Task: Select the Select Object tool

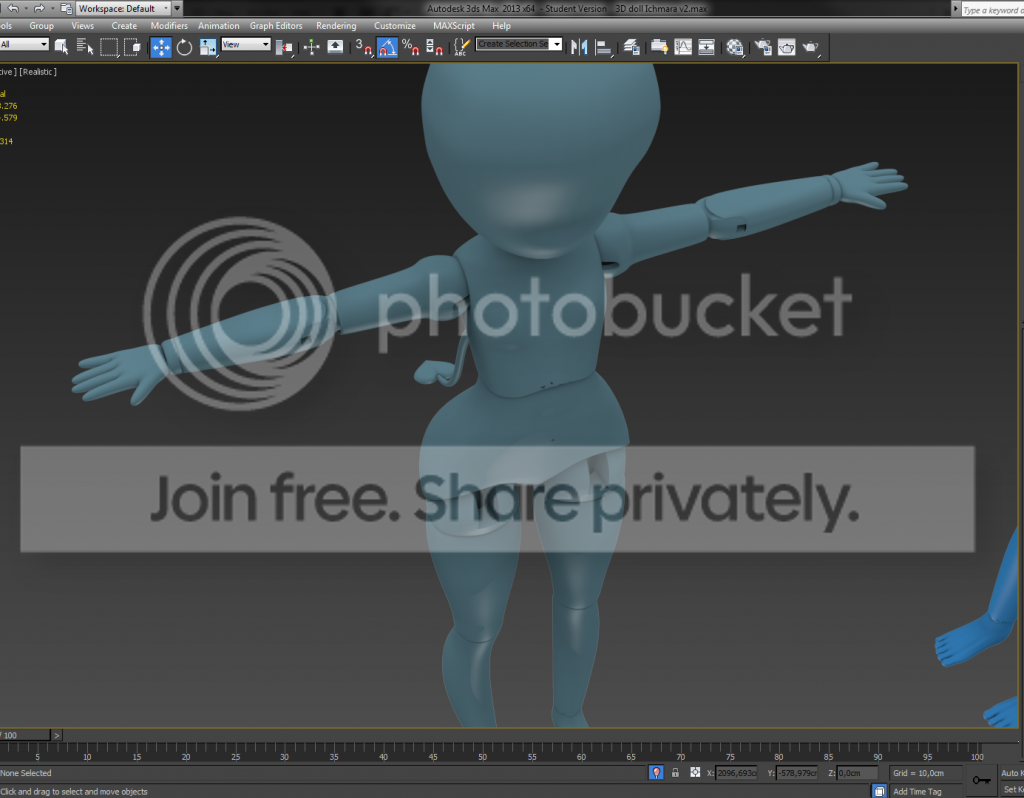Action: point(61,47)
